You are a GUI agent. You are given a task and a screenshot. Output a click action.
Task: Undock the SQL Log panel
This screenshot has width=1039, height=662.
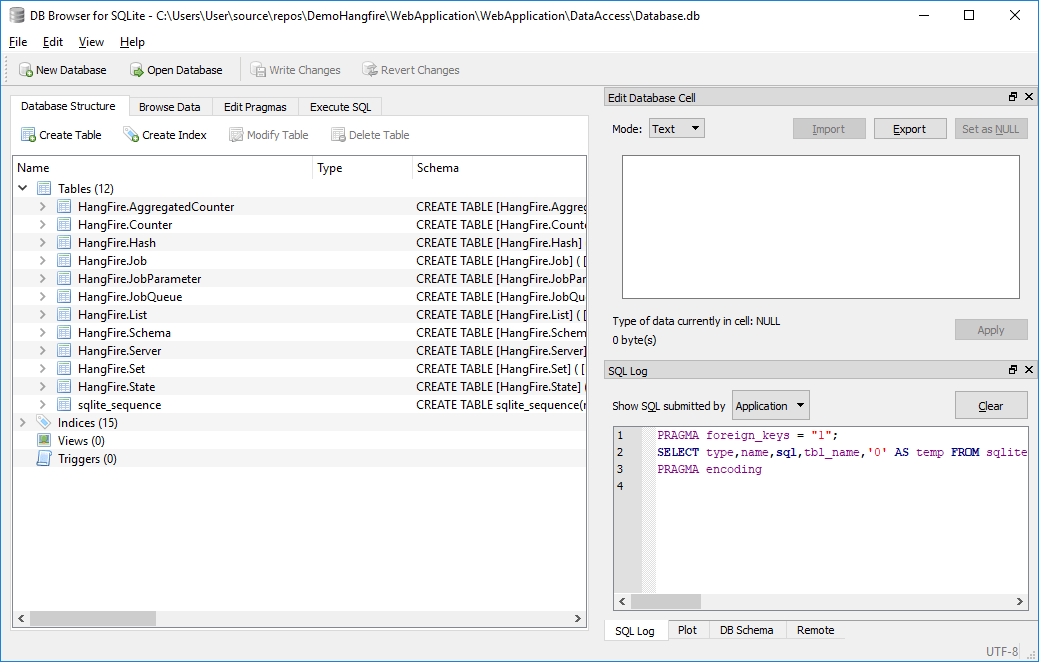pos(1012,370)
